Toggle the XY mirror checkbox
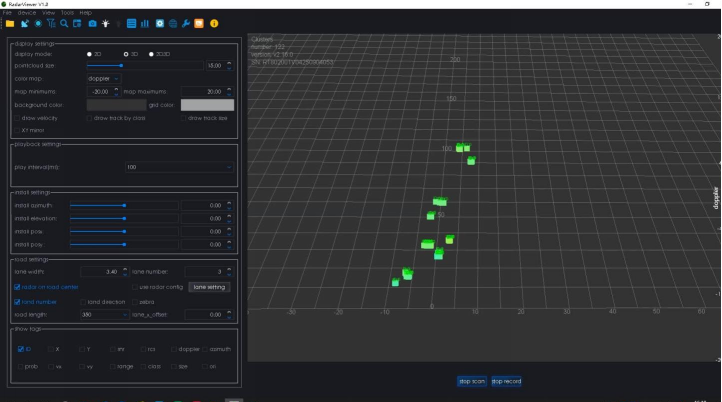Image resolution: width=722 pixels, height=402 pixels. pos(17,130)
